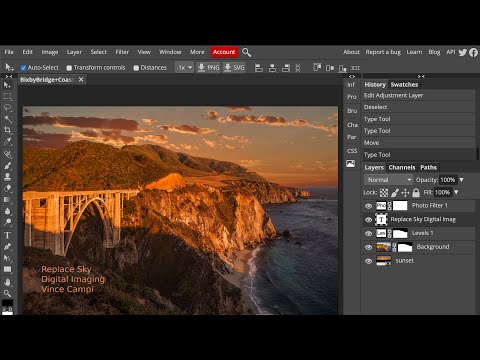Select the Brush tool
Image resolution: width=480 pixels, height=360 pixels.
(7, 165)
